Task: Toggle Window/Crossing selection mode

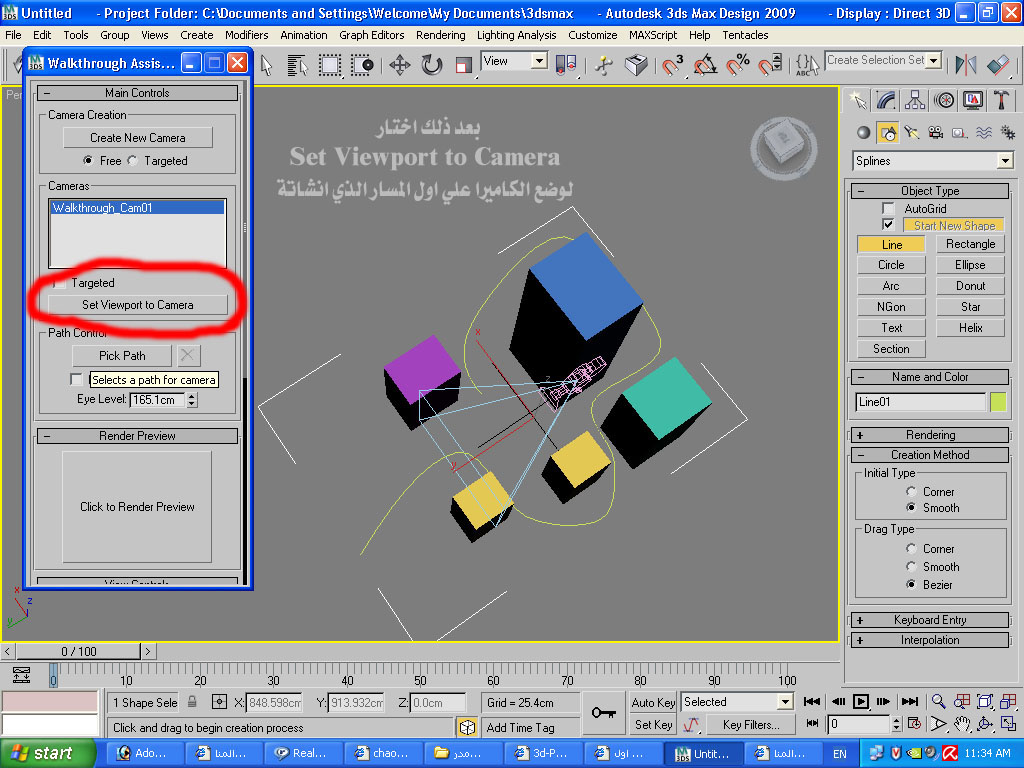Action: coord(362,65)
